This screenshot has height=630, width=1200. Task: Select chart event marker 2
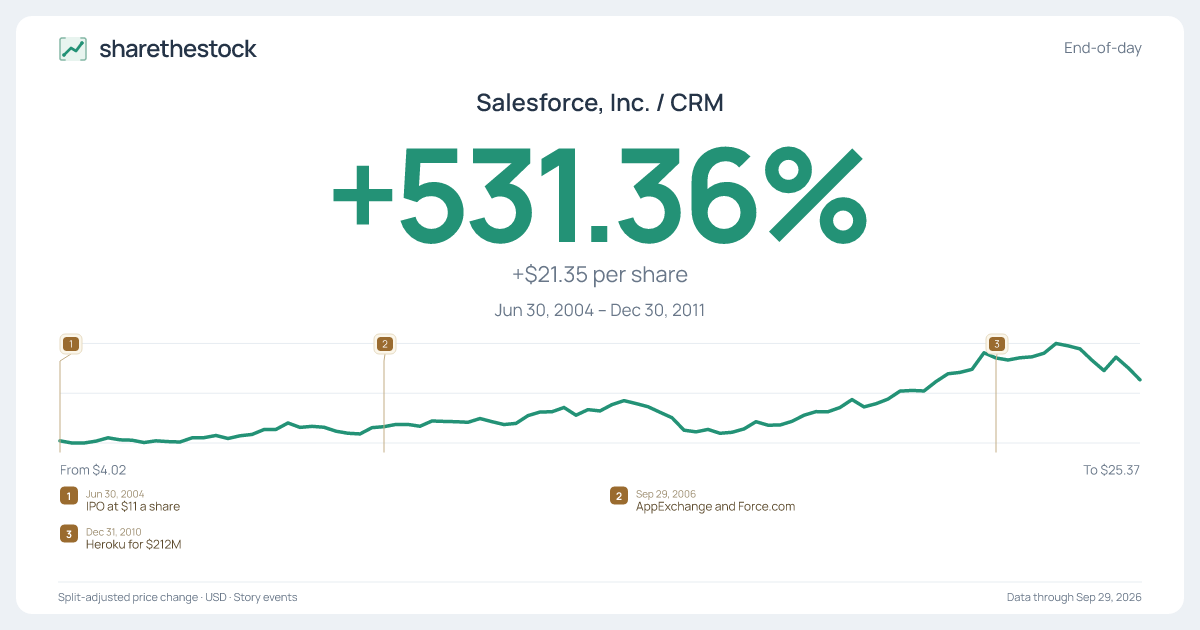click(x=384, y=344)
